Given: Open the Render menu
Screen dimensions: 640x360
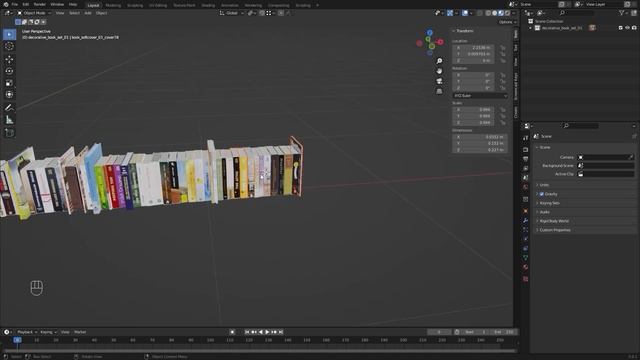Looking at the screenshot, I should pyautogui.click(x=40, y=4).
